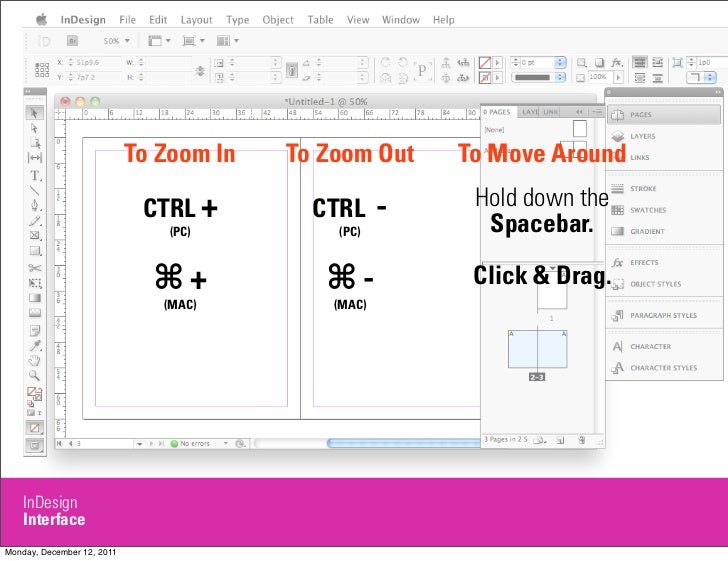Image resolution: width=728 pixels, height=561 pixels.
Task: Click the X position field 51p9.6
Action: [94, 62]
